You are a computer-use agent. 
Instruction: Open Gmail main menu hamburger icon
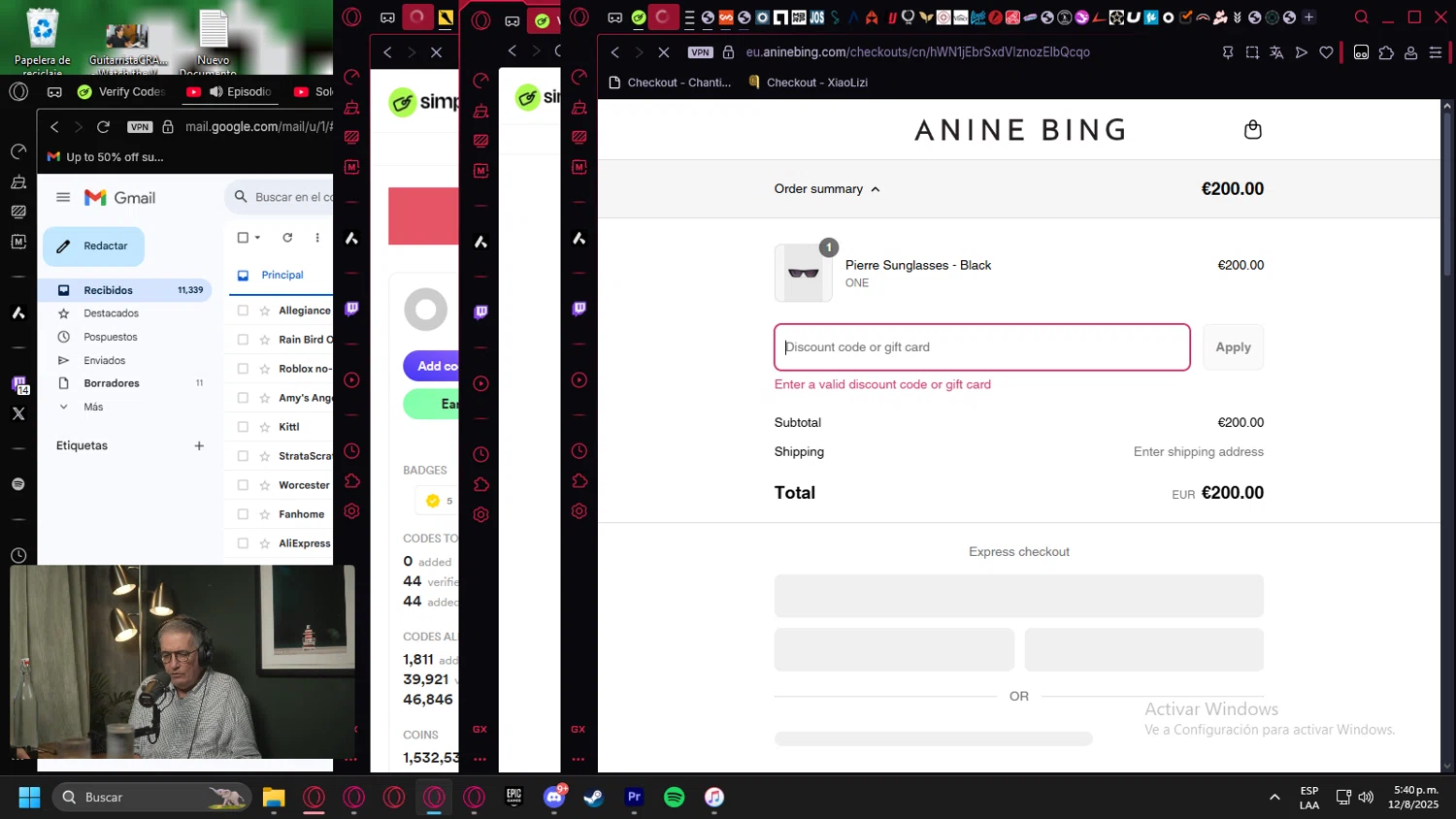pos(63,197)
